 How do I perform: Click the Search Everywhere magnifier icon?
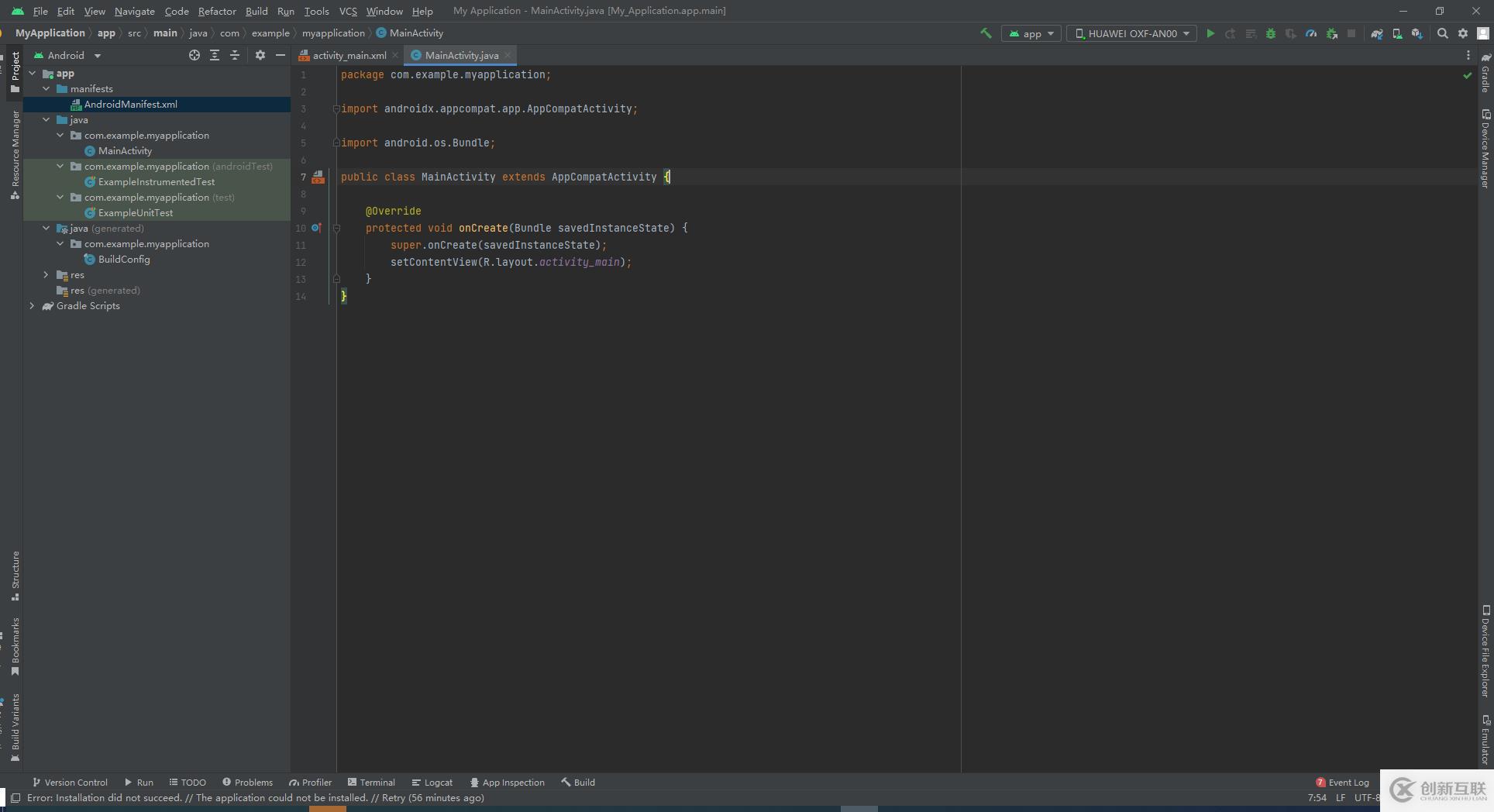coord(1442,33)
